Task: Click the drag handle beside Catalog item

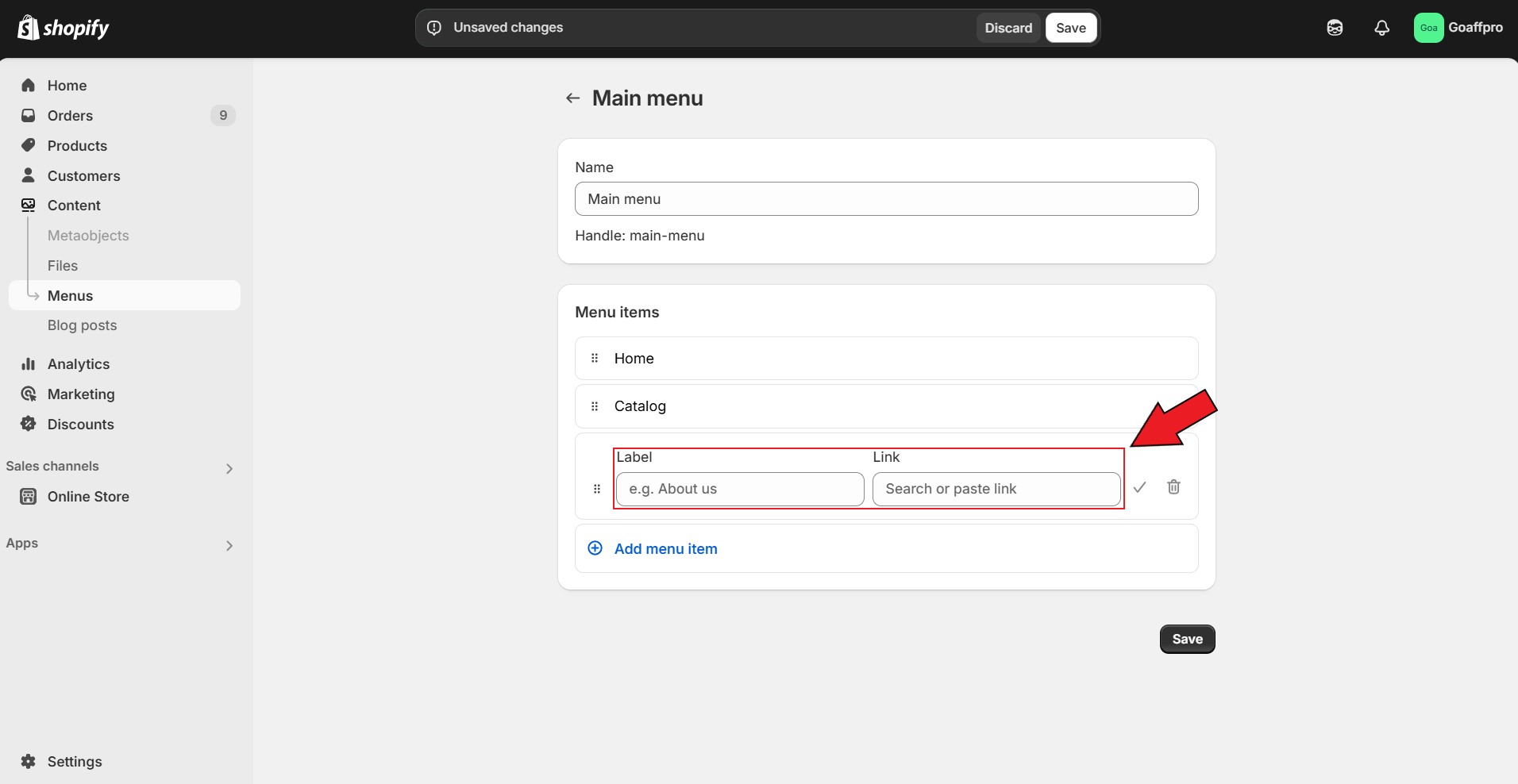Action: pyautogui.click(x=595, y=406)
